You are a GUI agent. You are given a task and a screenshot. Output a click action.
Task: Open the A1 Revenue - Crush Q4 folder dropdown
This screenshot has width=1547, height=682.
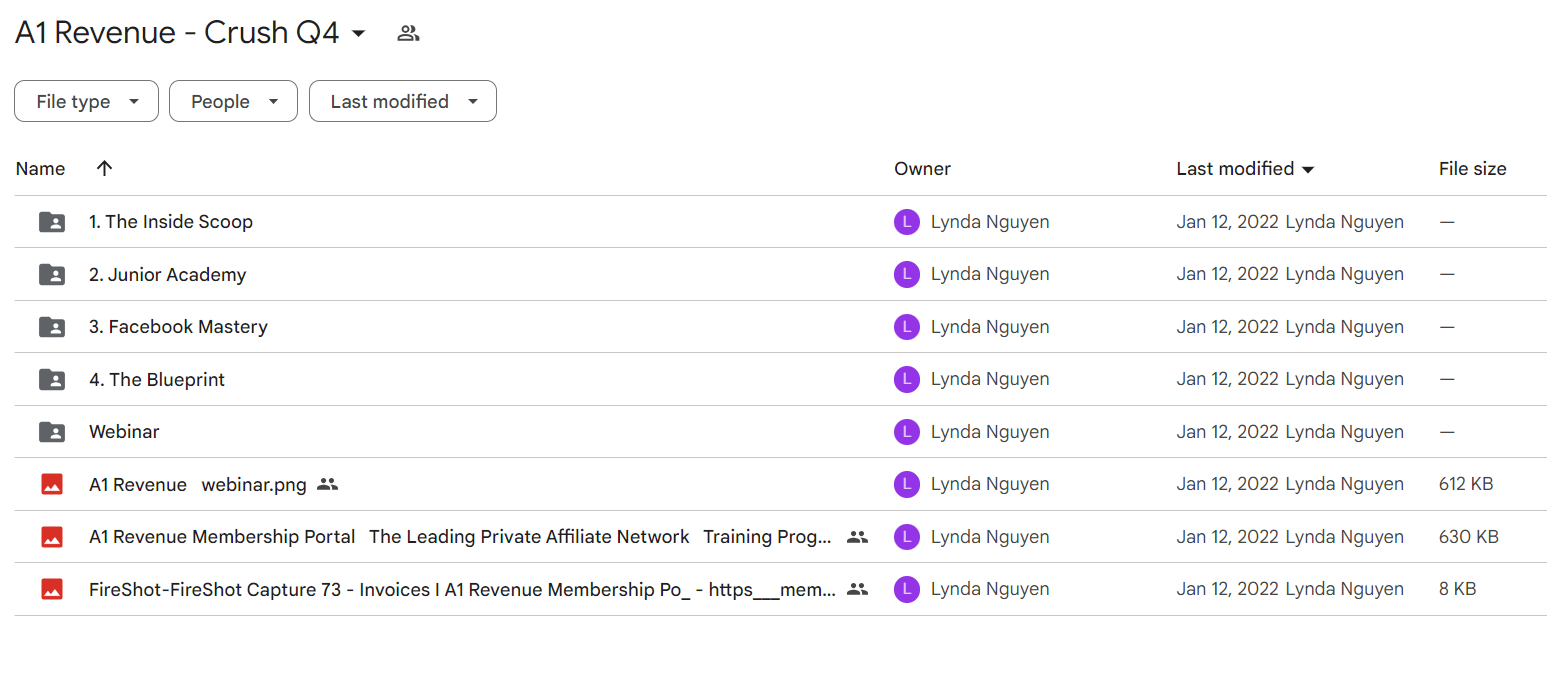[358, 33]
